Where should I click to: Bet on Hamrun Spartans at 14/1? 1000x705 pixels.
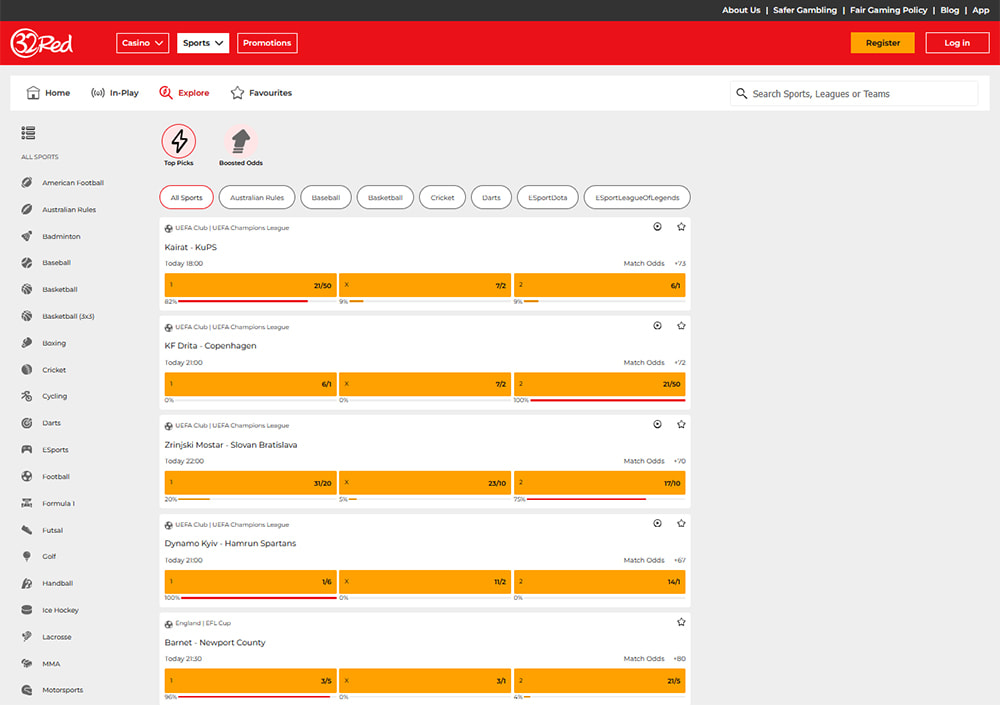(x=599, y=582)
